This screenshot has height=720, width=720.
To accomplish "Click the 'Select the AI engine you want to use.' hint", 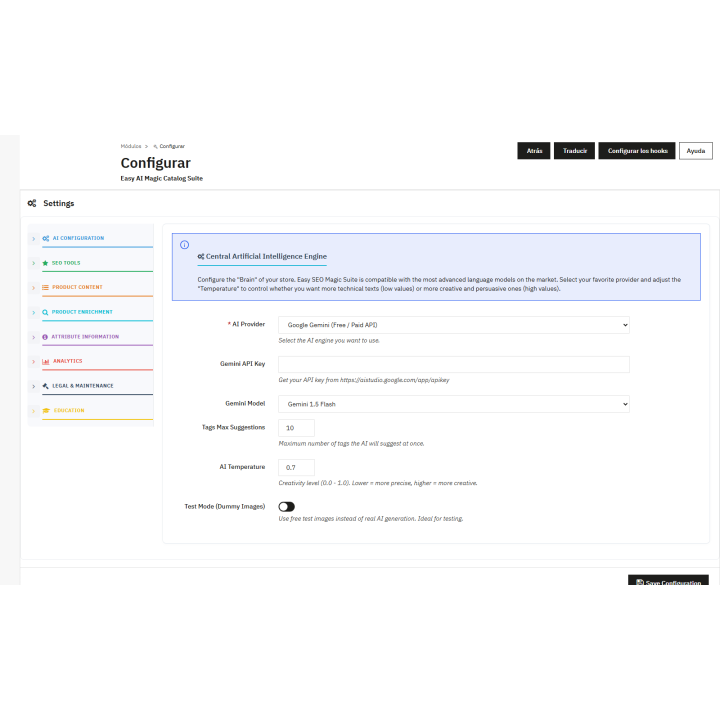I will pos(329,341).
